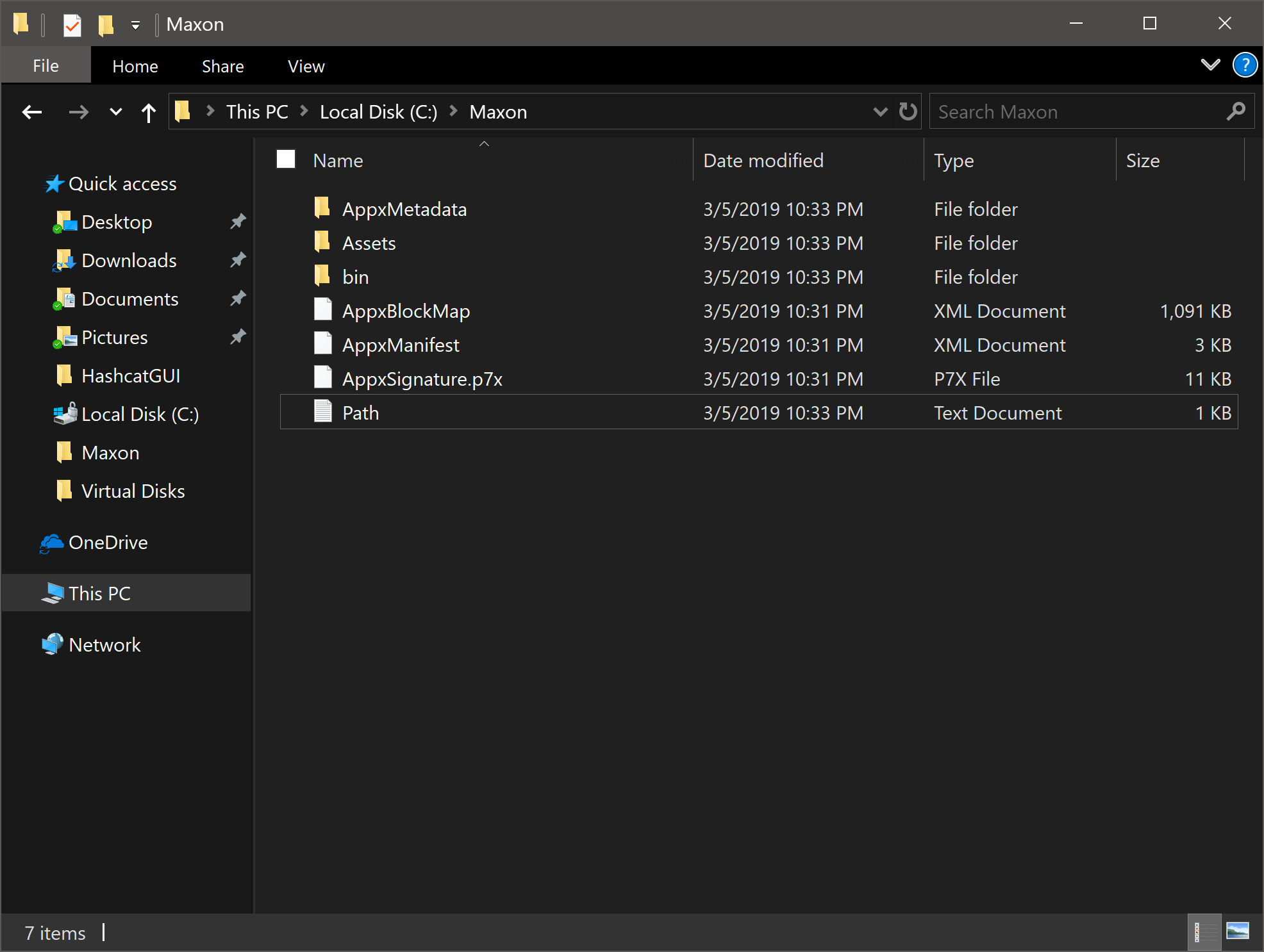Click the pin icon next to Downloads
Screen dimensions: 1264x952
click(238, 260)
